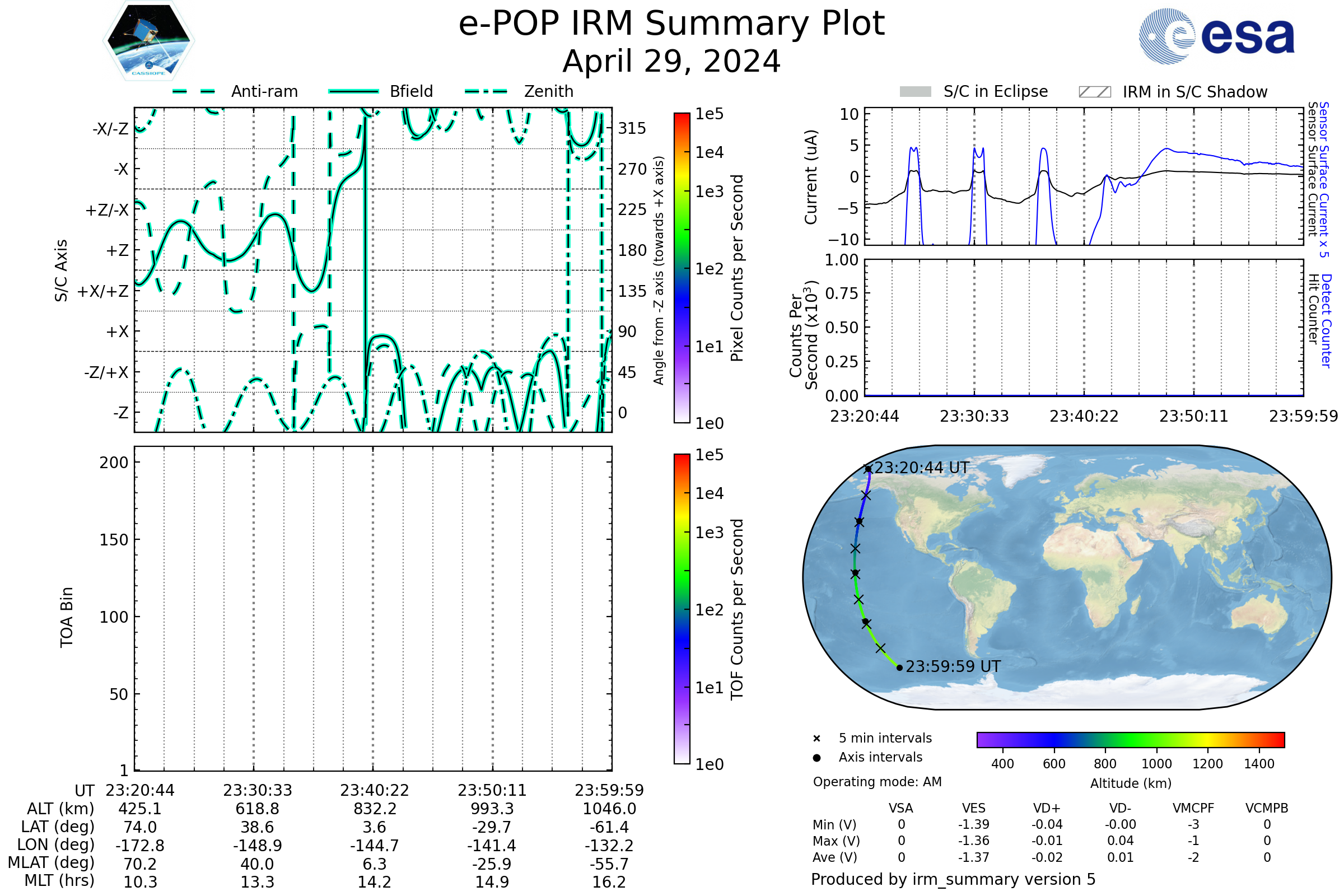This screenshot has height=896, width=1344.
Task: Click the 23:20:44 UT start point on map
Action: click(868, 469)
